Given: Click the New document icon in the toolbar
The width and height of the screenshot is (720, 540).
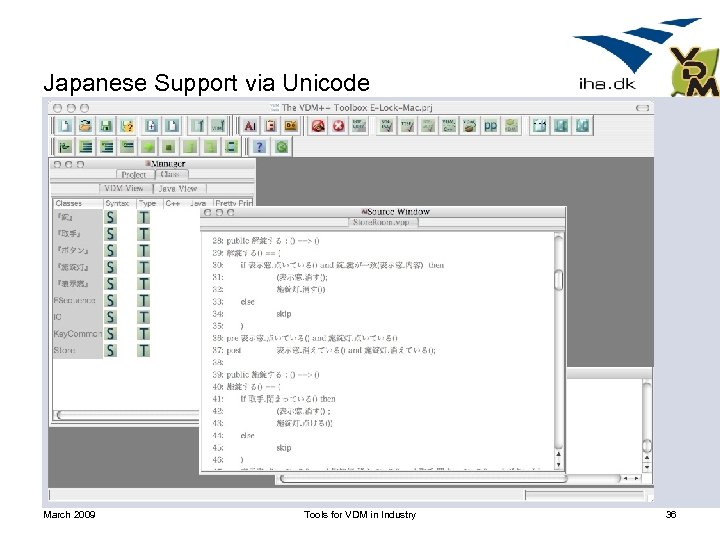Looking at the screenshot, I should pyautogui.click(x=65, y=125).
